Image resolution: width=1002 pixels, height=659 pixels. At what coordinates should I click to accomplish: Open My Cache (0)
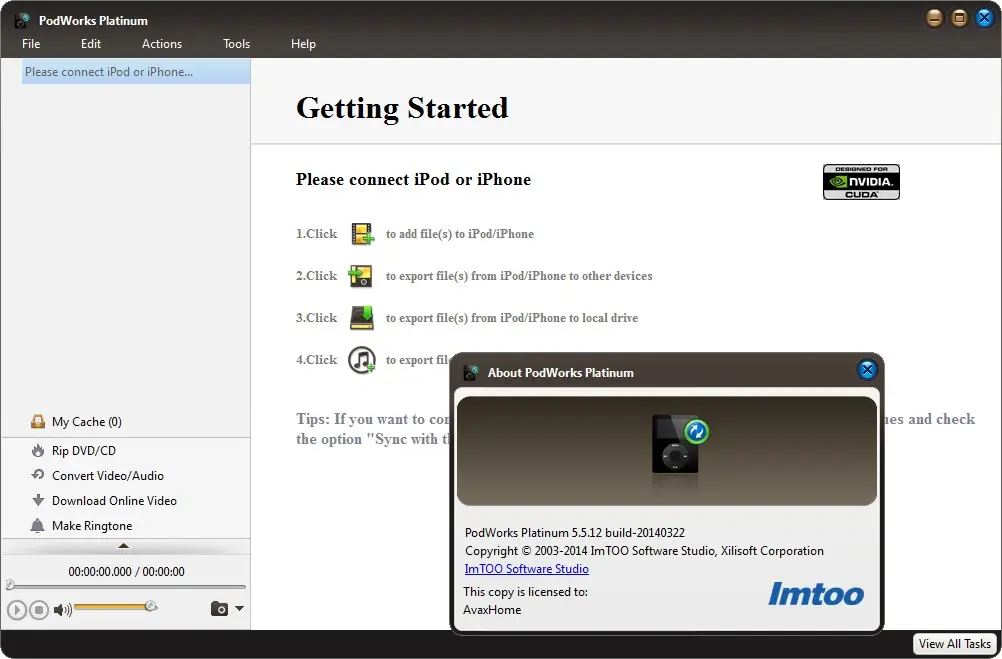coord(86,422)
